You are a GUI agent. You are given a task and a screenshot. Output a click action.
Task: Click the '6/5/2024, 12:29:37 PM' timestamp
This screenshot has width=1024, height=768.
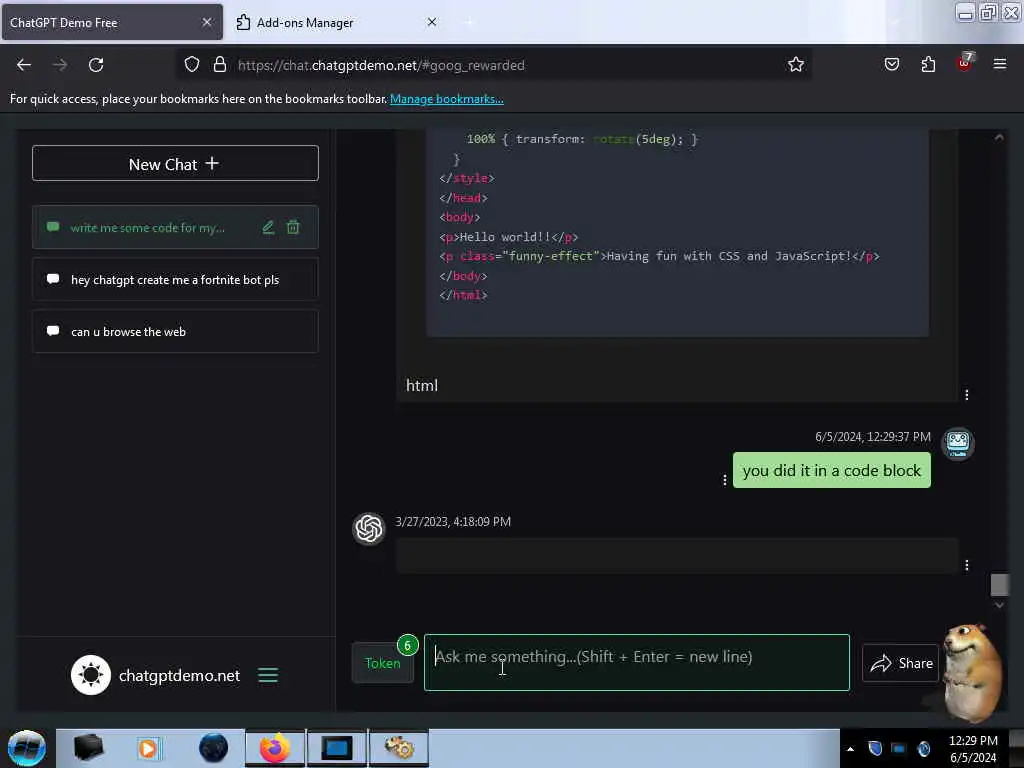[872, 436]
